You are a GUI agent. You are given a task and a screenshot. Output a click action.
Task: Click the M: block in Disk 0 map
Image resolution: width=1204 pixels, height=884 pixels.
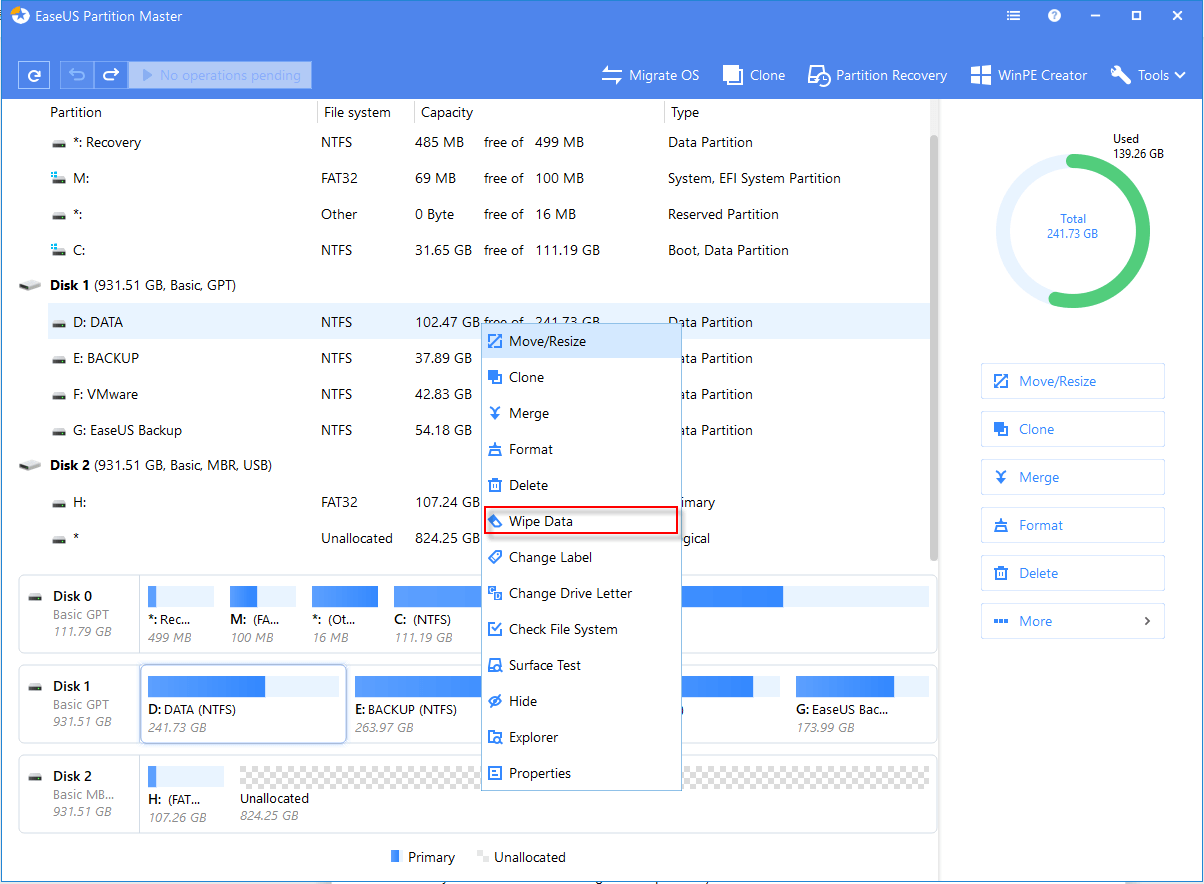(262, 615)
